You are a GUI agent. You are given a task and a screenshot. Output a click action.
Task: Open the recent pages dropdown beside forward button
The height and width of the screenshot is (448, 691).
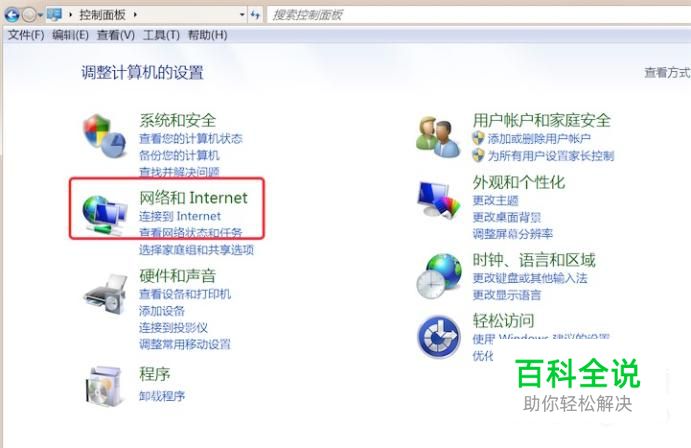[x=40, y=15]
